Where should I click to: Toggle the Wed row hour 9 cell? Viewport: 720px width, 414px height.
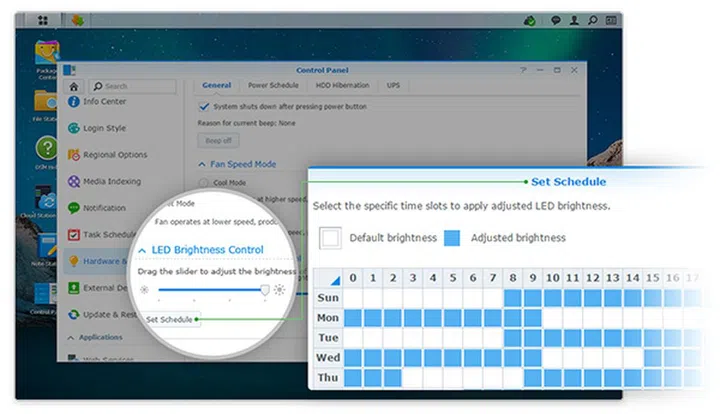533,358
